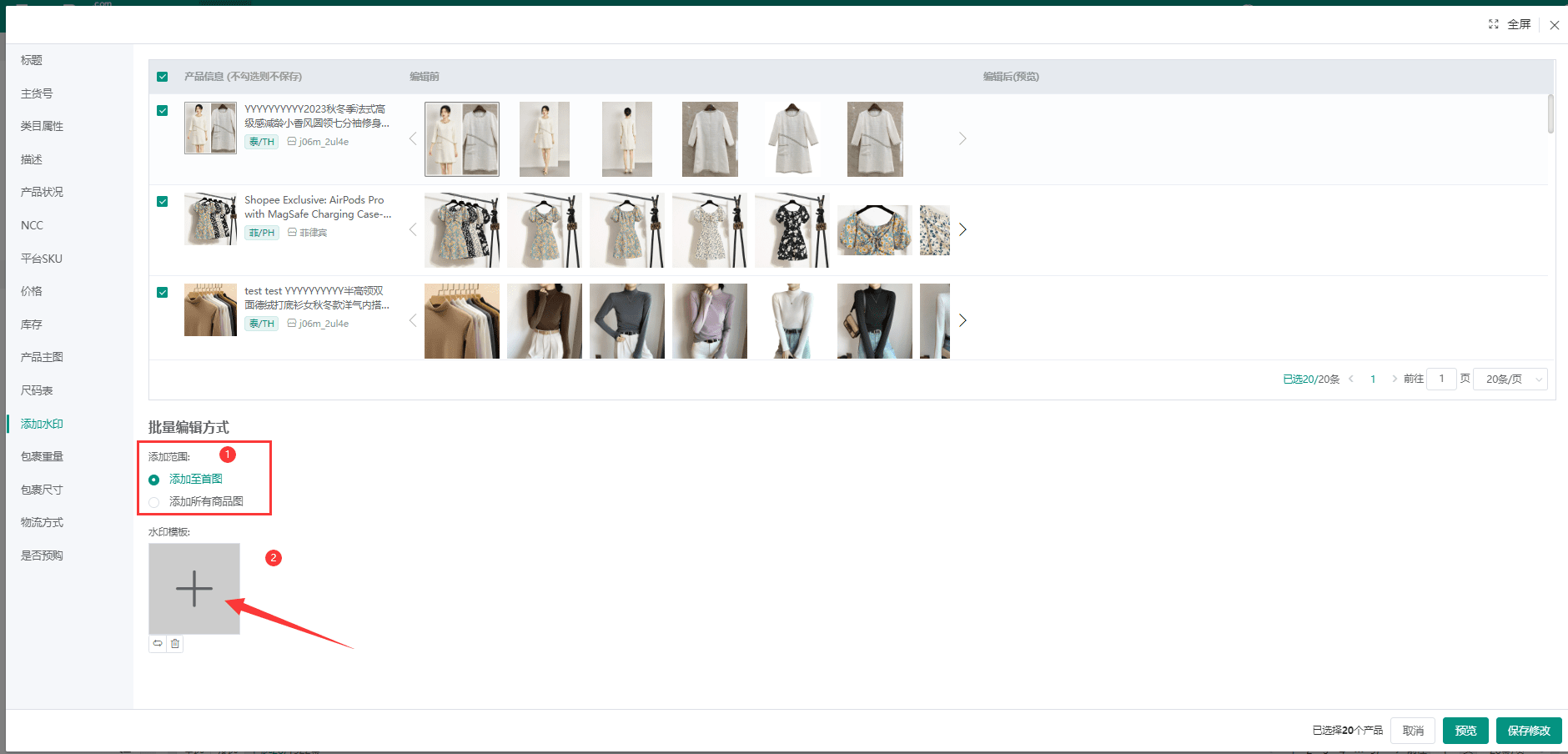The image size is (1568, 754).
Task: Select the 添加所有商品图 radio option
Action: pos(154,502)
